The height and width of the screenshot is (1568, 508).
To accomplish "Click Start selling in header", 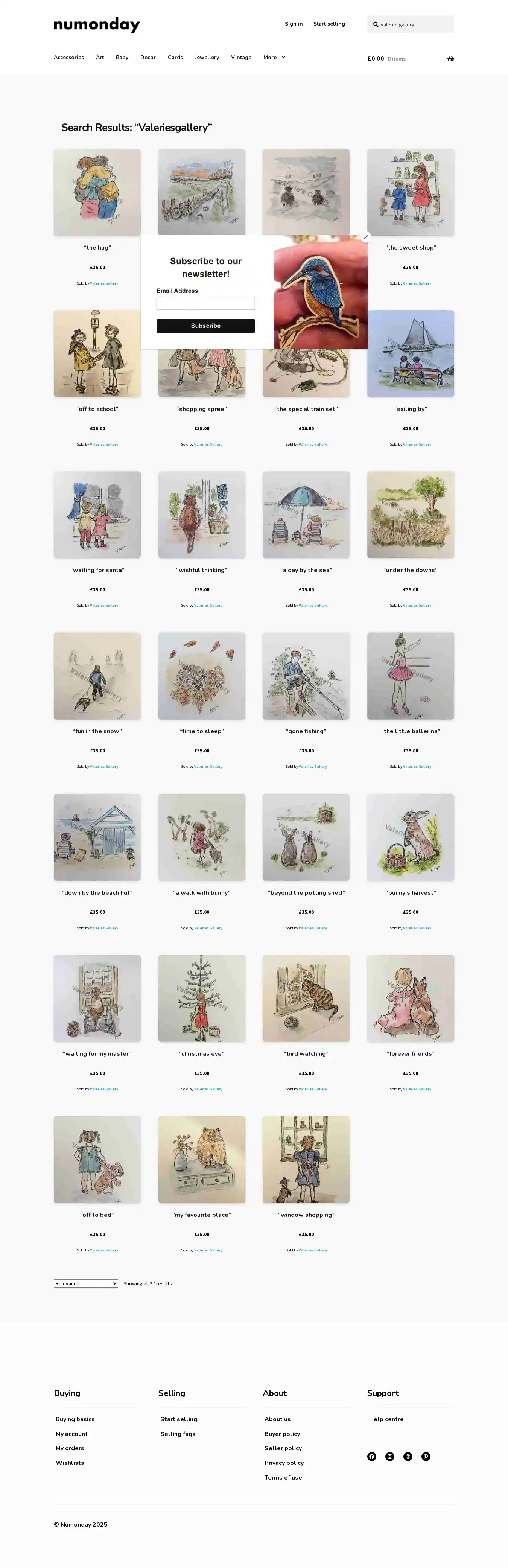I will [329, 24].
